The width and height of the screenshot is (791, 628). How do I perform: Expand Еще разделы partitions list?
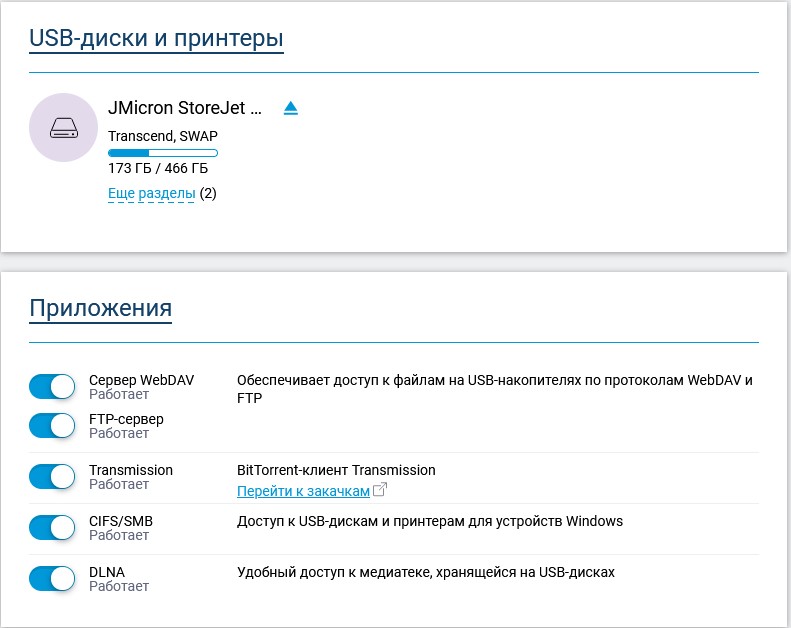click(152, 194)
